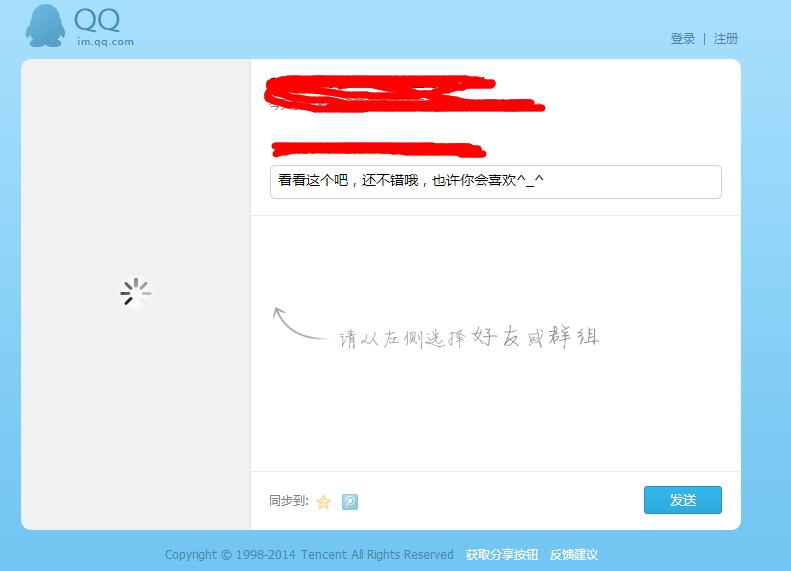The height and width of the screenshot is (571, 791).
Task: Click the QQ penguin logo
Action: coord(45,26)
